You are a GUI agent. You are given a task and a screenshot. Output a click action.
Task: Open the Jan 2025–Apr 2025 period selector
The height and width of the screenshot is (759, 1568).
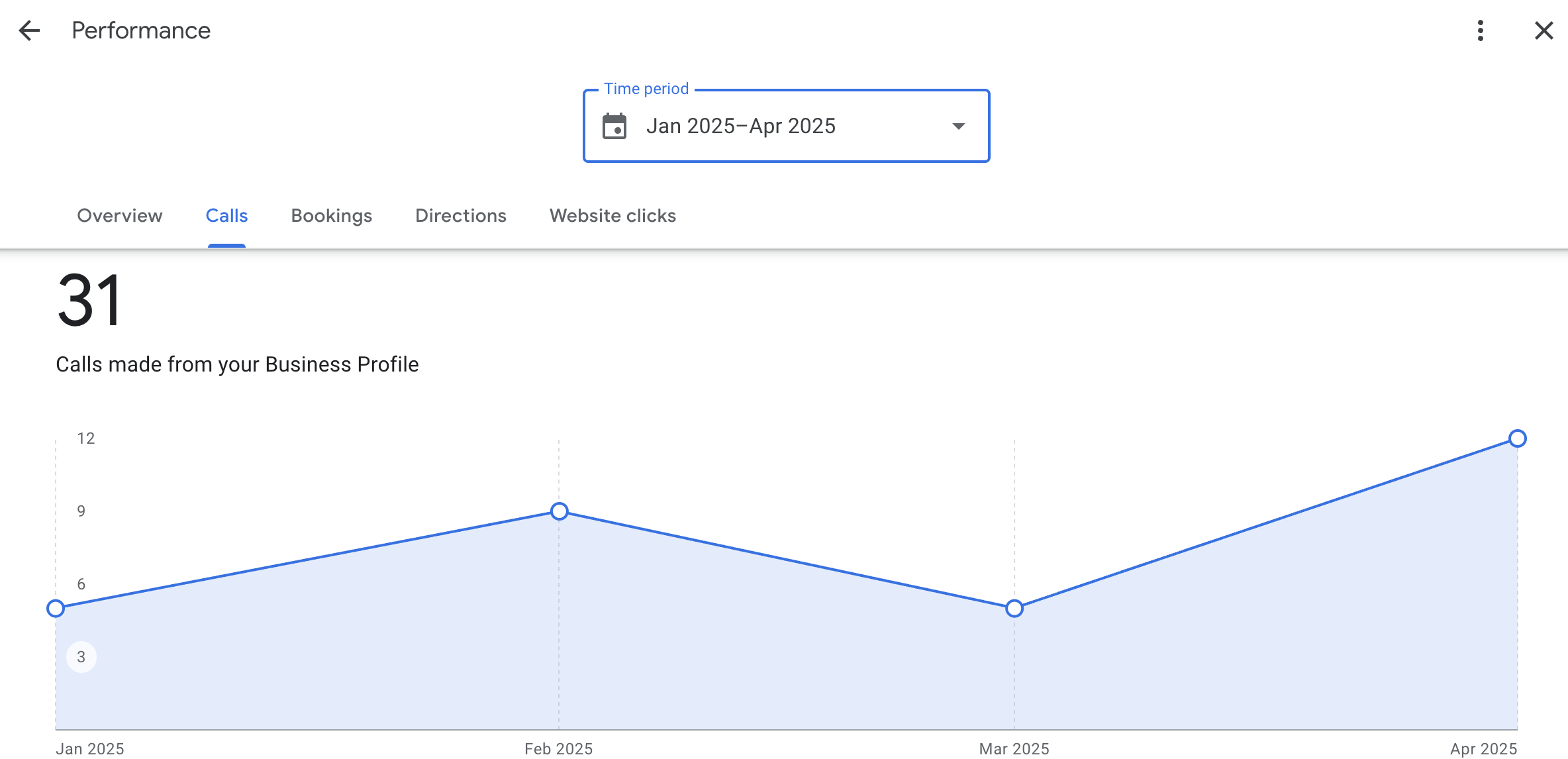tap(786, 126)
